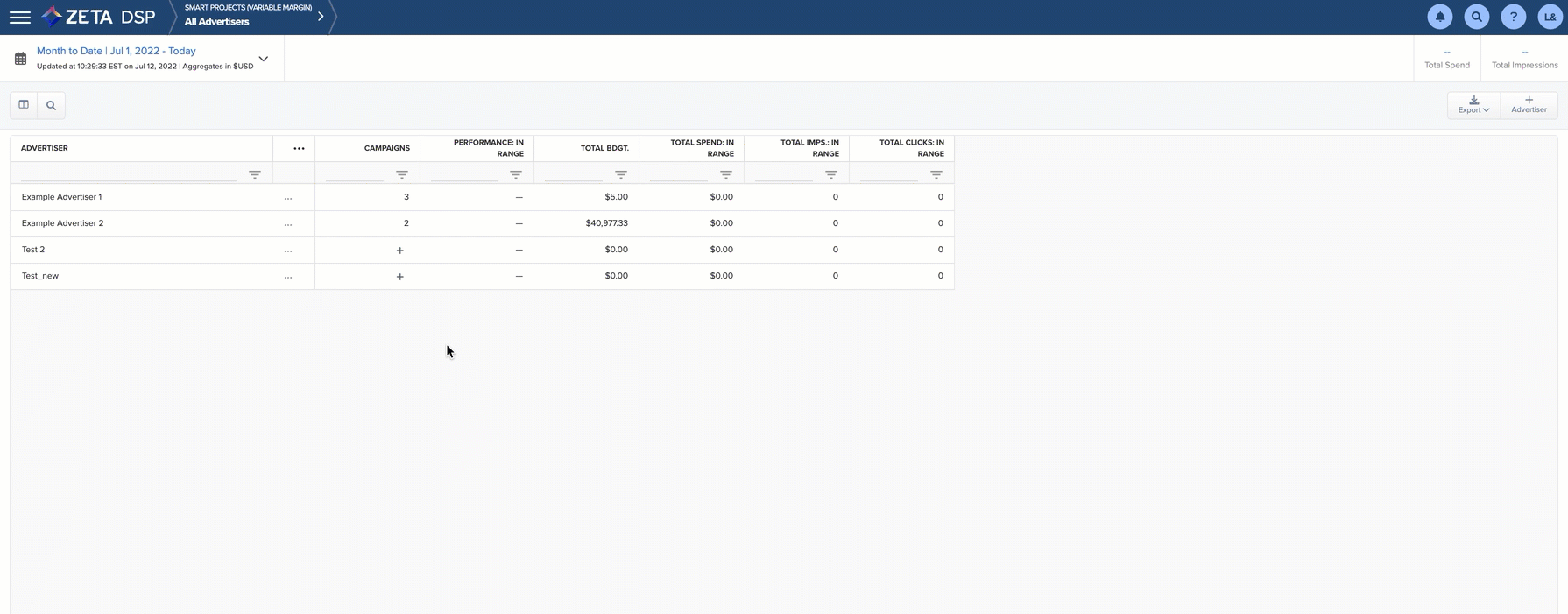Add campaign to Test_new with plus icon

click(x=400, y=277)
